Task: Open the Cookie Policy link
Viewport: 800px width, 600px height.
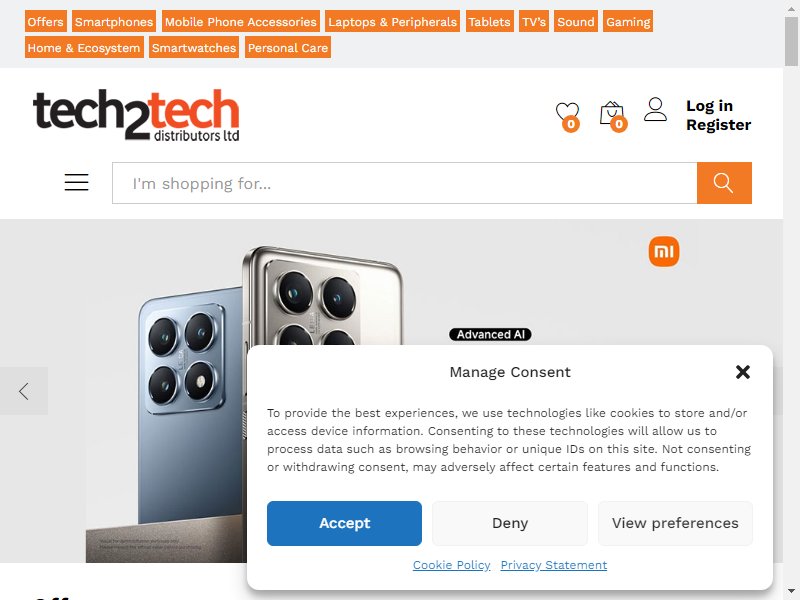Action: [452, 565]
